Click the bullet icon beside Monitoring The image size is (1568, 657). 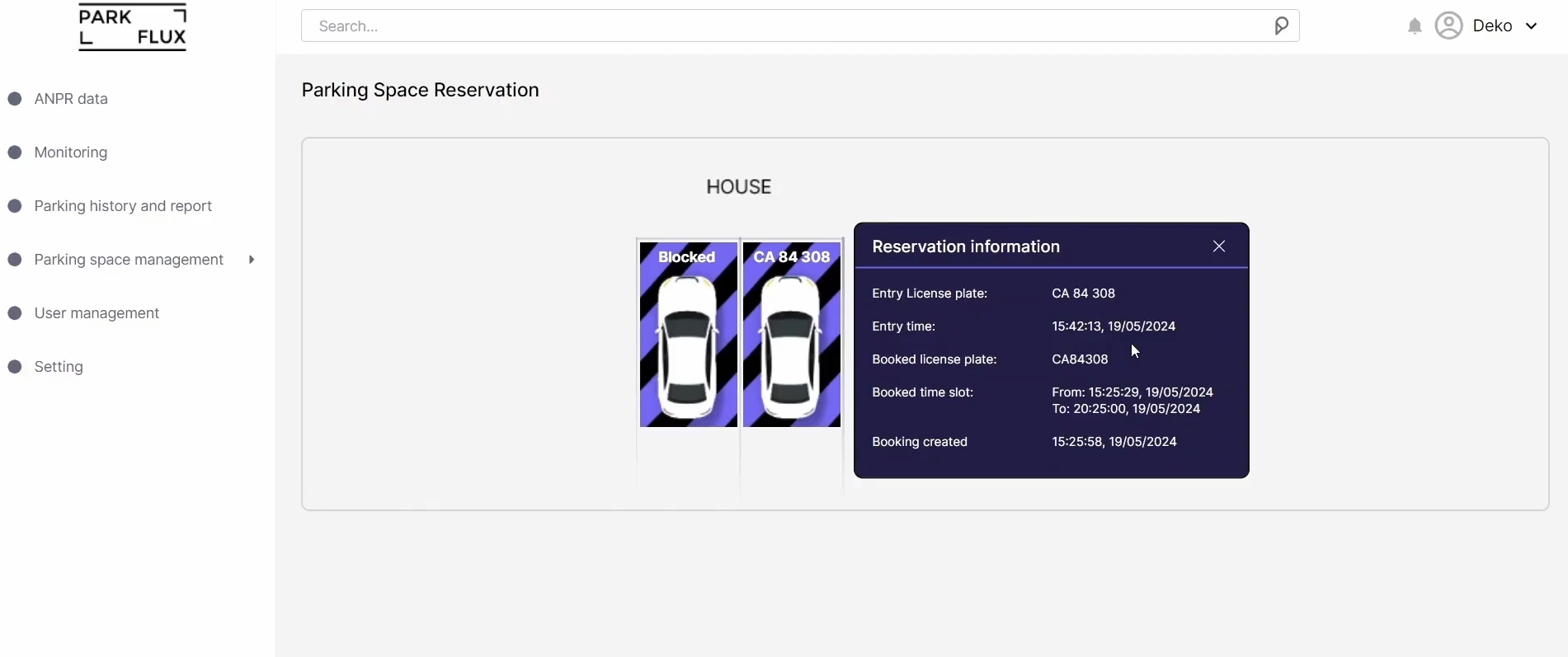click(15, 153)
